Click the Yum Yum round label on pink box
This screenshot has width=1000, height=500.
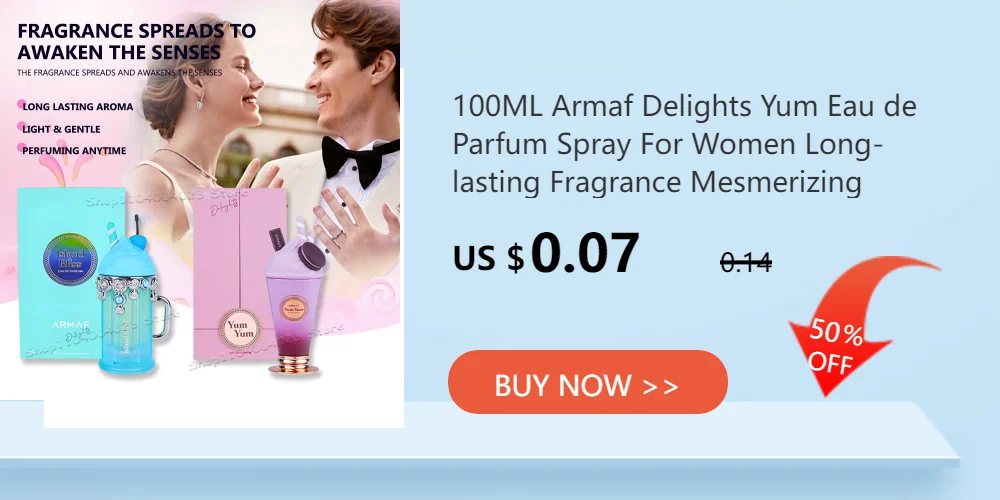240,328
